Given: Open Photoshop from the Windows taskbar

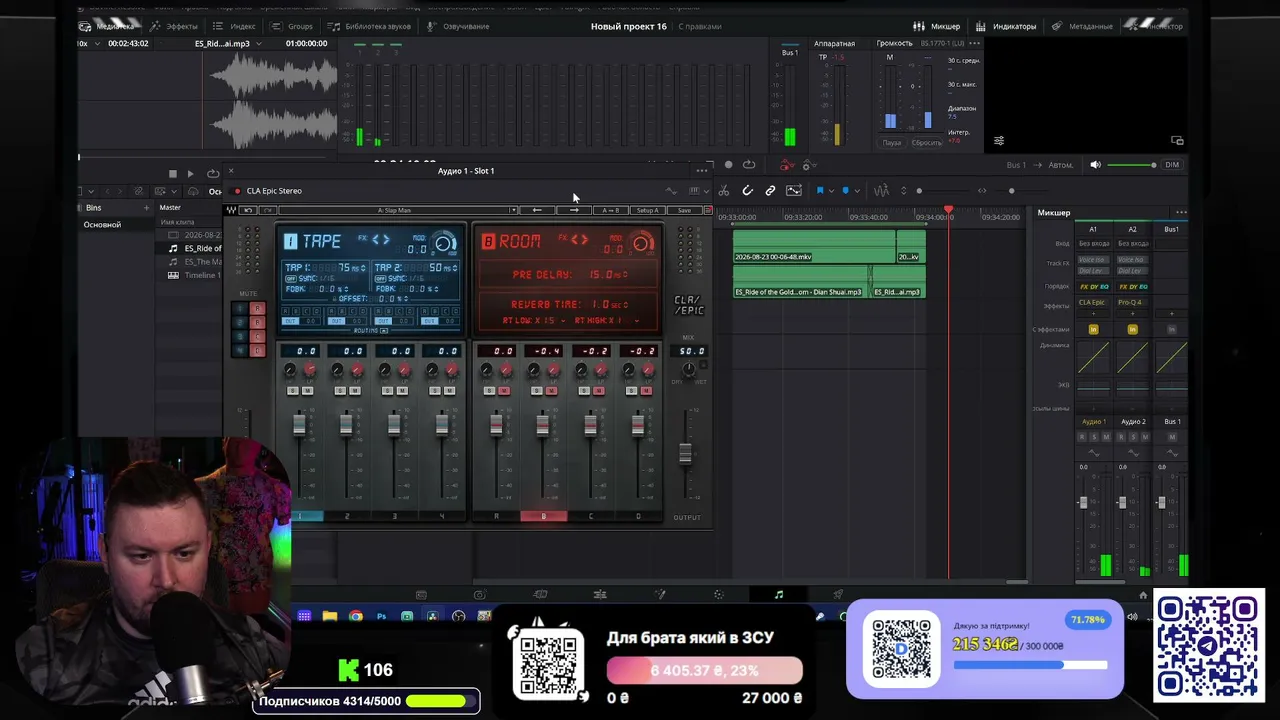Looking at the screenshot, I should 381,616.
